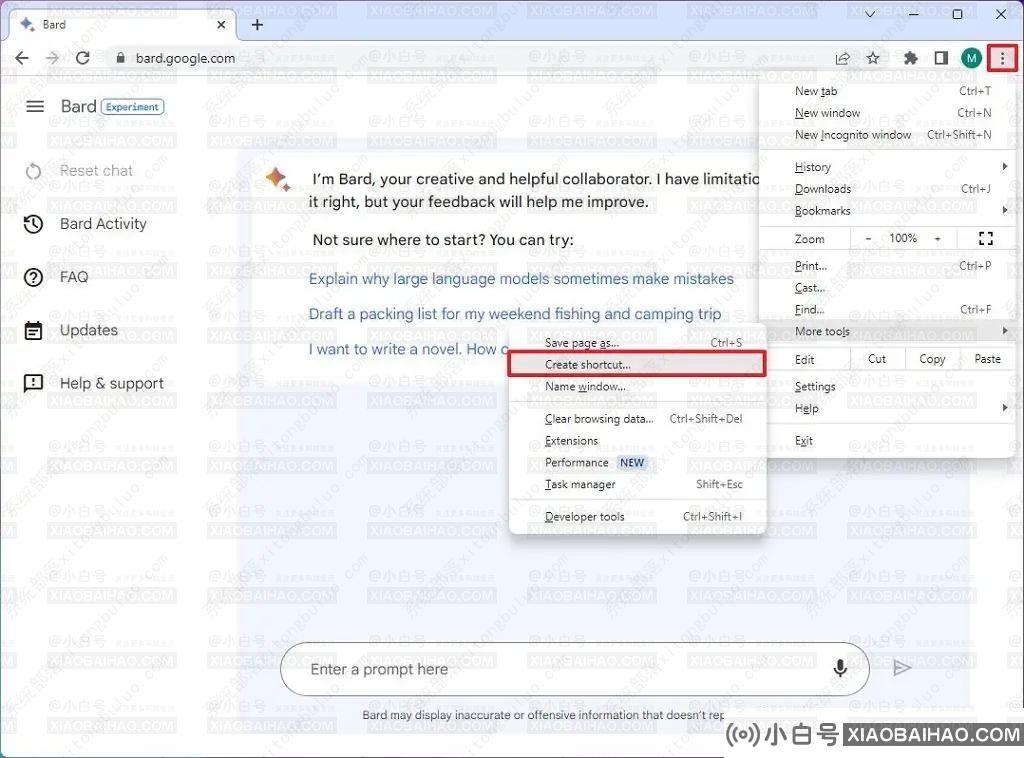Increase zoom with plus button
Image resolution: width=1024 pixels, height=758 pixels.
tap(937, 239)
